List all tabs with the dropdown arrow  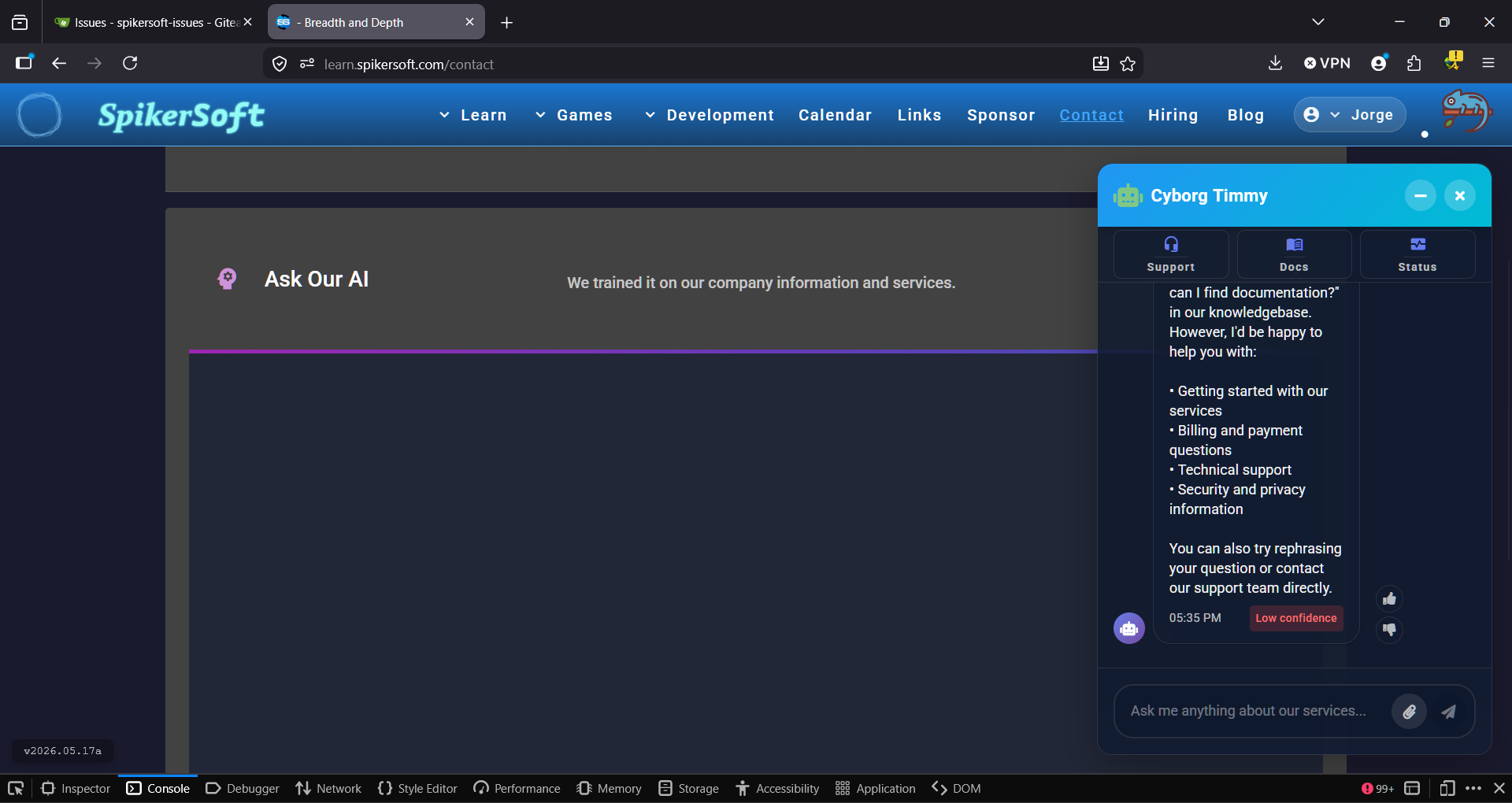click(x=1318, y=22)
